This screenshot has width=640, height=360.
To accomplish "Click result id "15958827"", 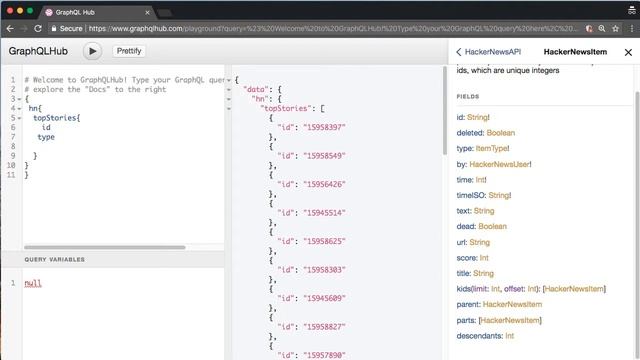I will (x=324, y=327).
